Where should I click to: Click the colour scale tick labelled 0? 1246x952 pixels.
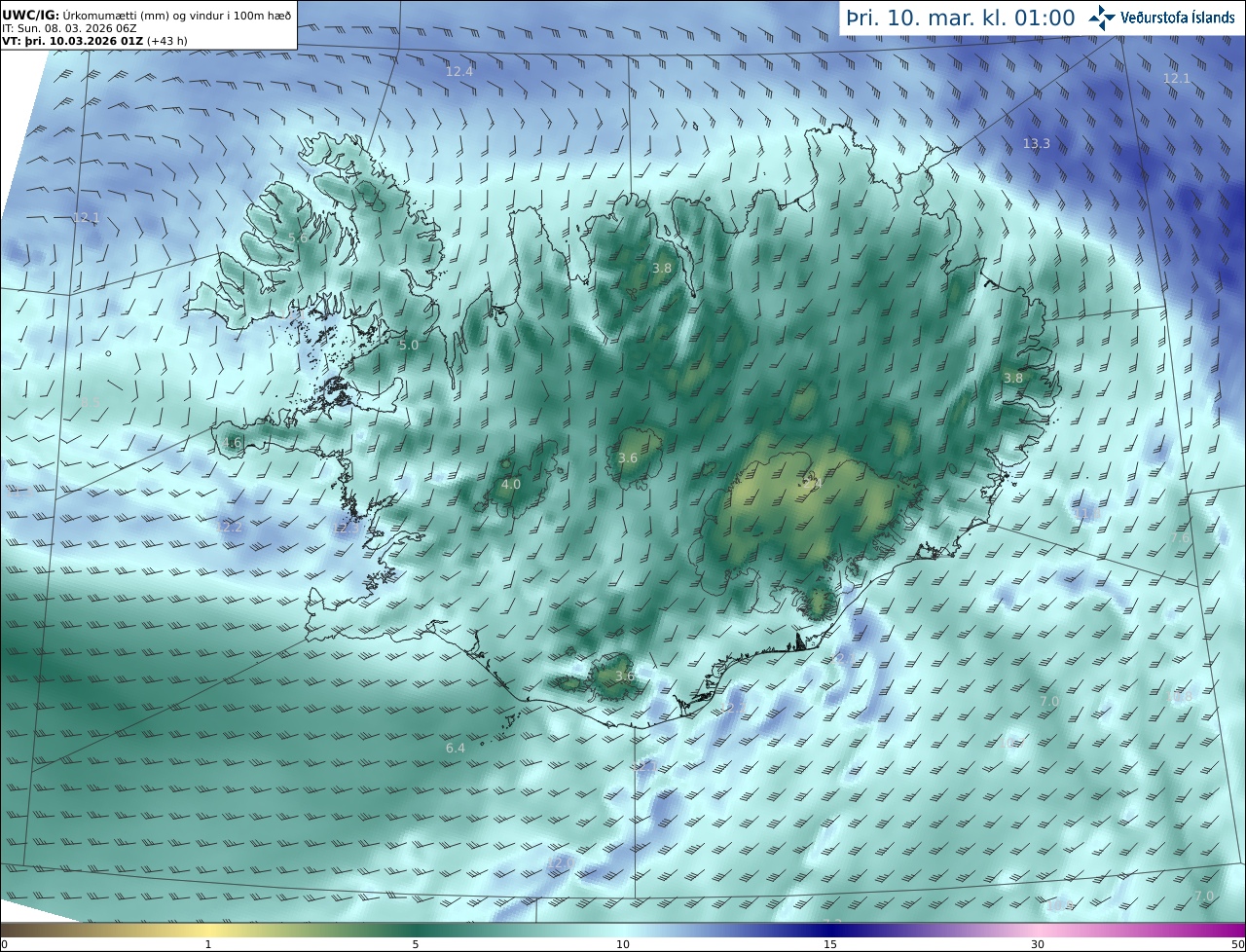tap(4, 944)
